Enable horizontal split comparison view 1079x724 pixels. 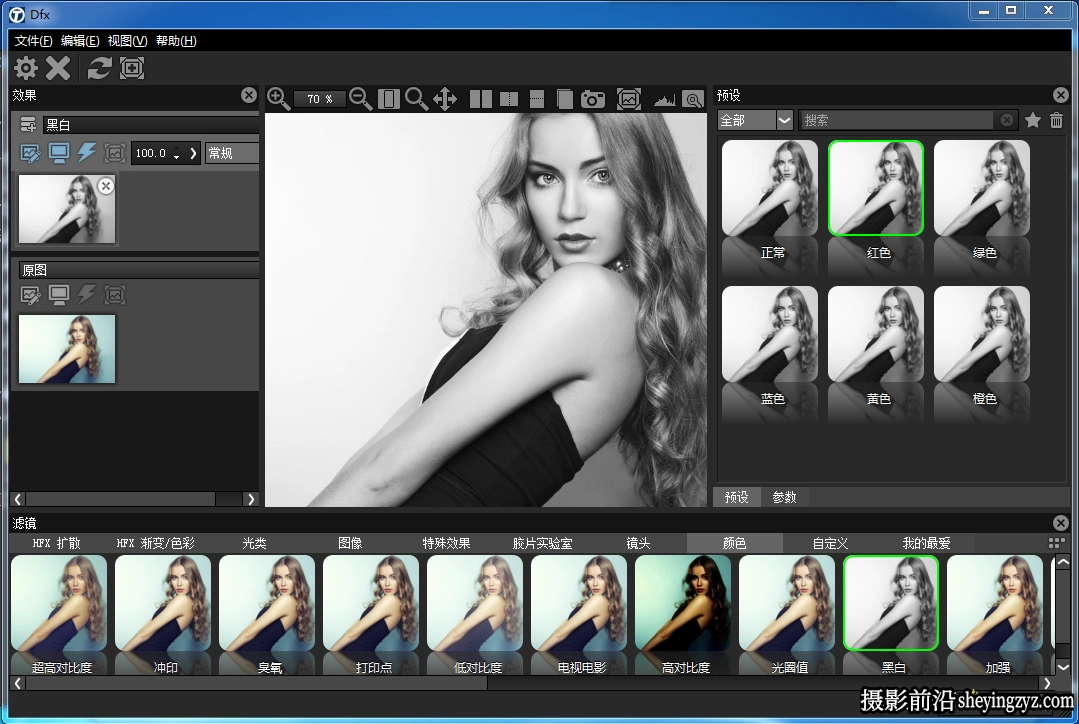pos(537,99)
